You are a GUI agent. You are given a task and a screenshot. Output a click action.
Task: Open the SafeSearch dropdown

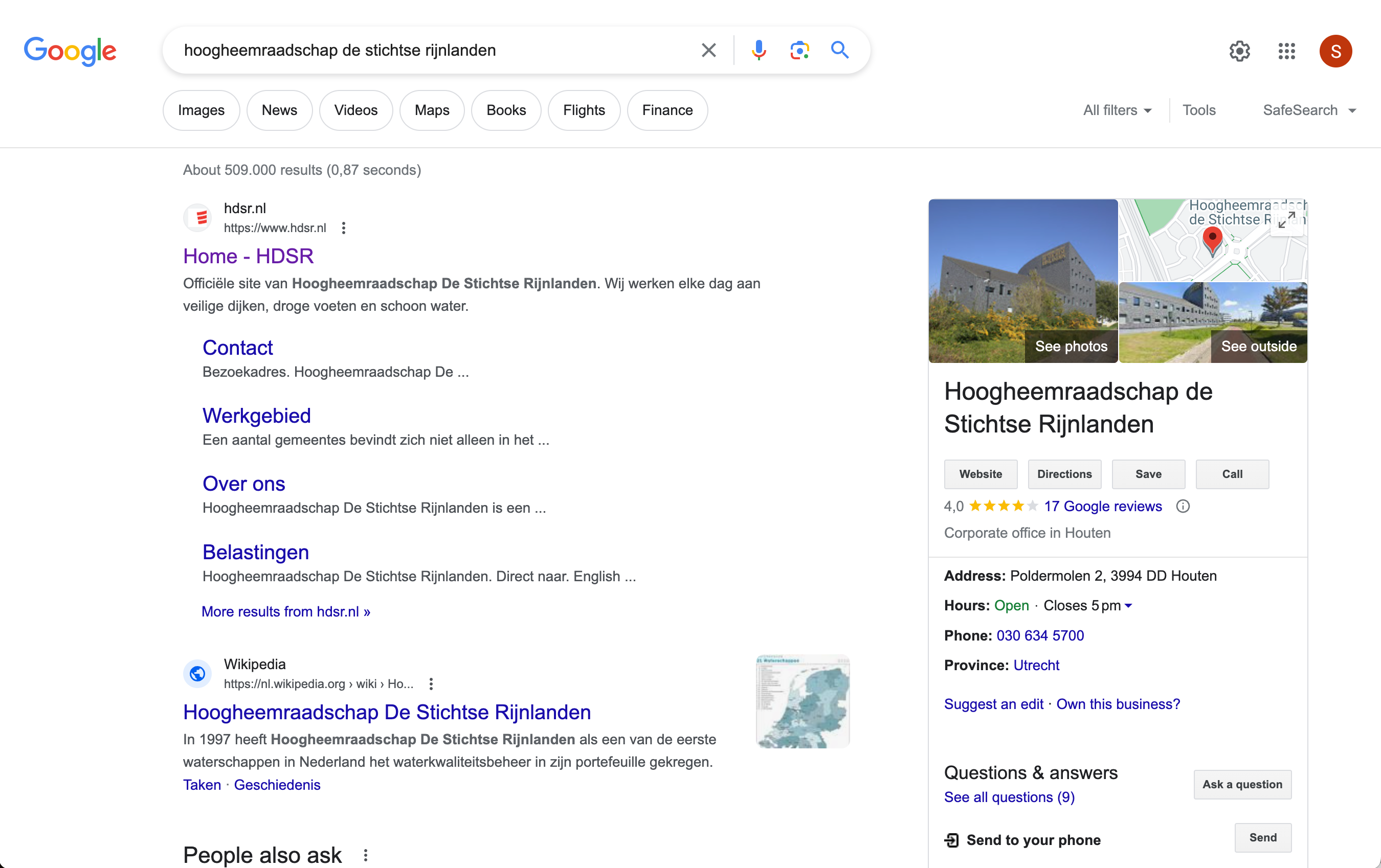tap(1309, 110)
